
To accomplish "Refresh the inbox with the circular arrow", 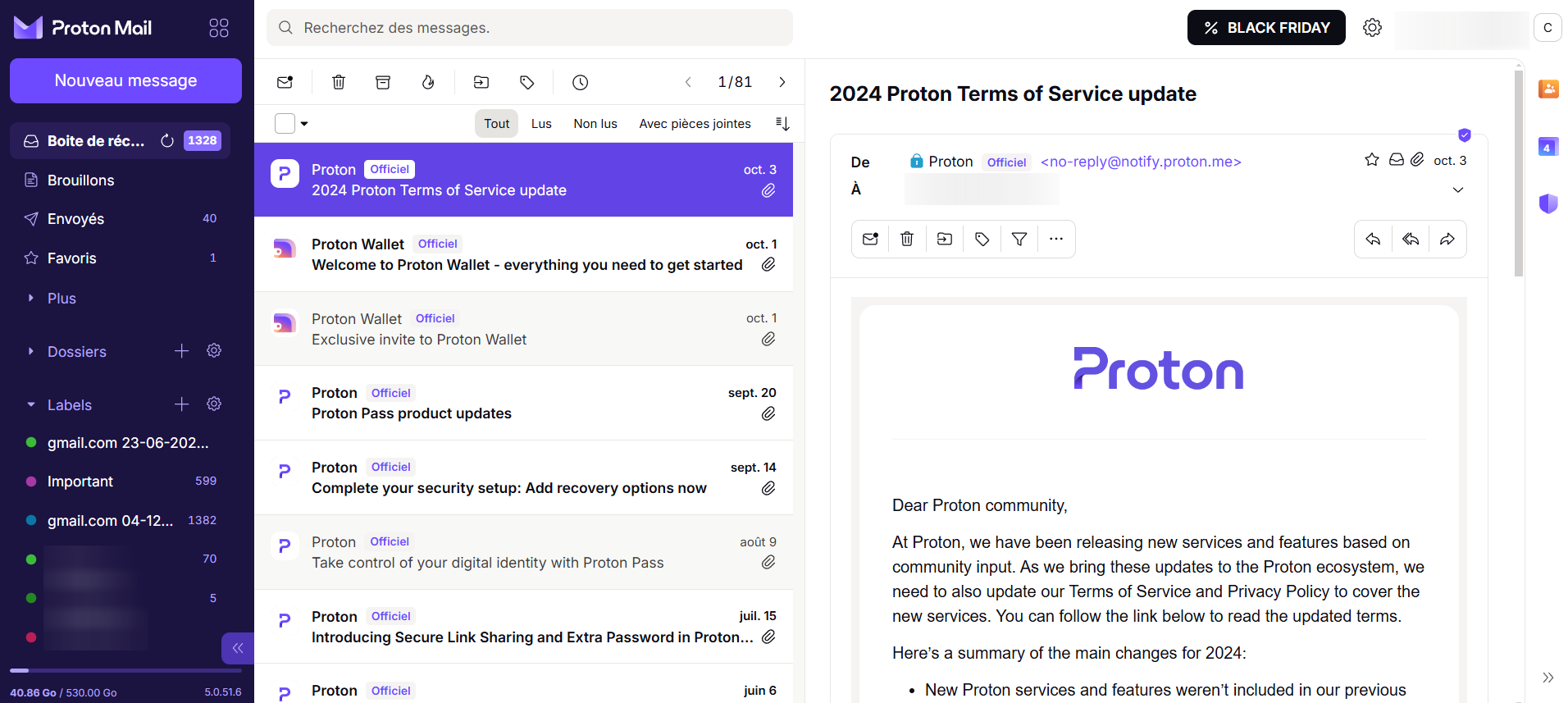I will coord(167,141).
